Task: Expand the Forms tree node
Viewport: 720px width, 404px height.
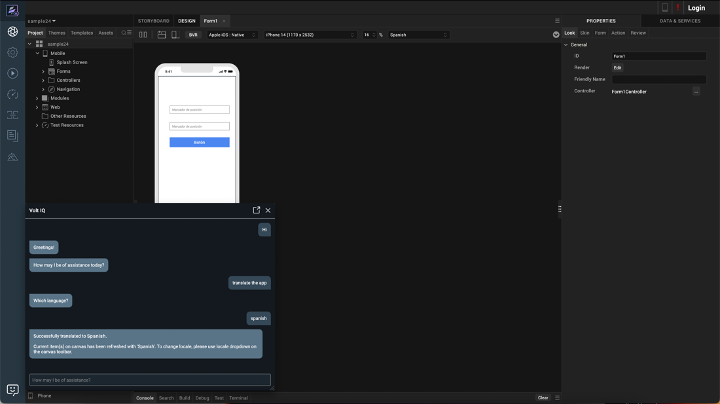Action: pyautogui.click(x=43, y=71)
